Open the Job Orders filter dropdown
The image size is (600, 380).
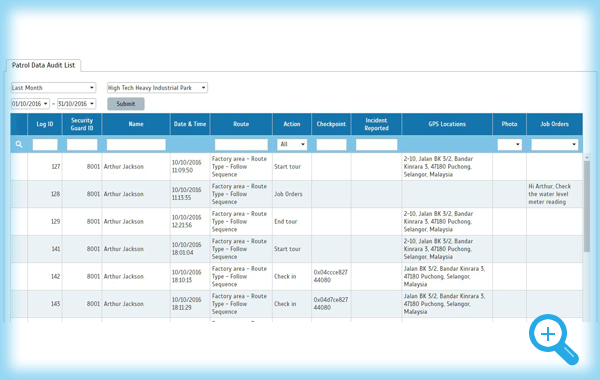coord(554,144)
